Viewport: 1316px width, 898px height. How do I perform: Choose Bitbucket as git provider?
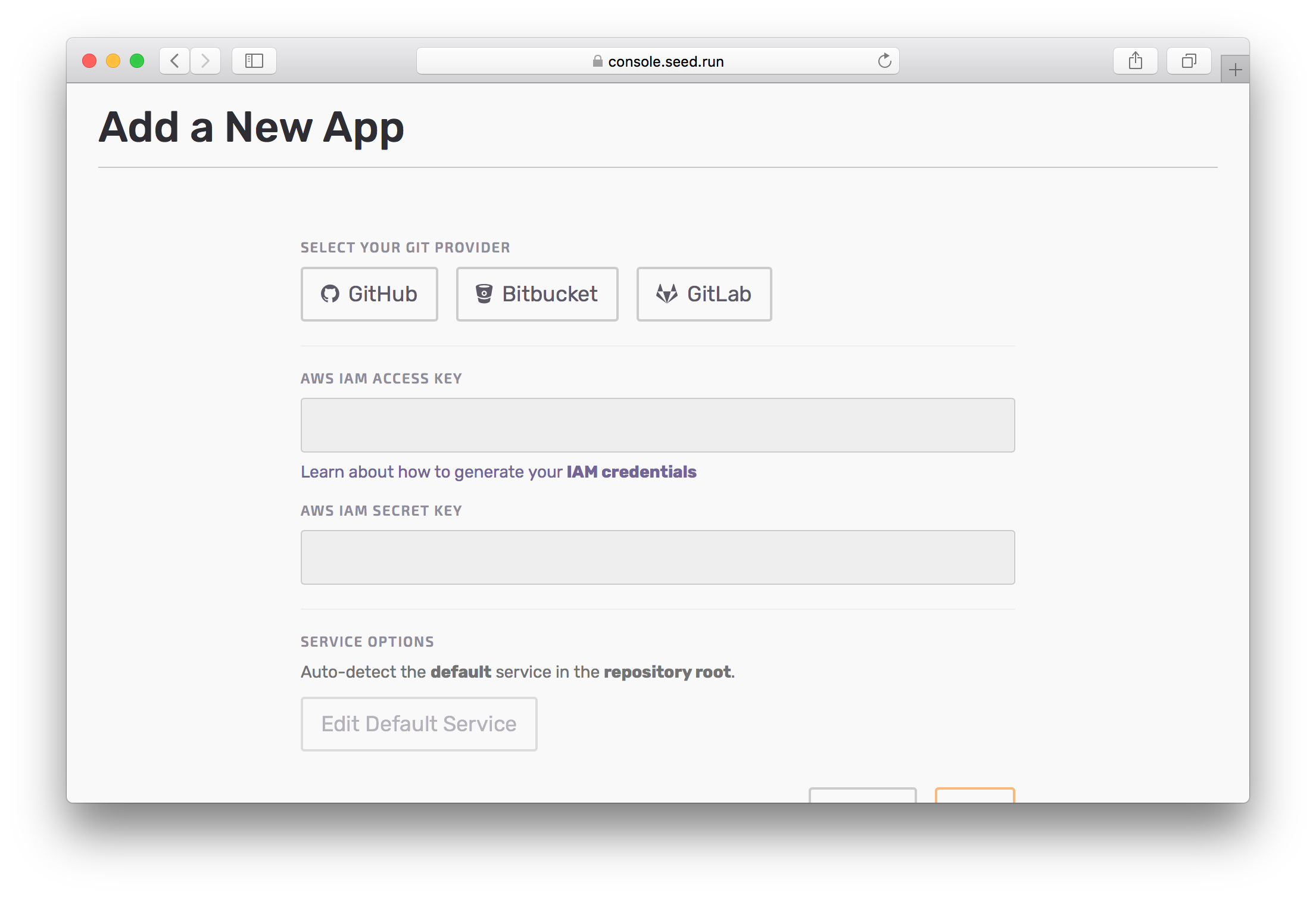click(537, 294)
